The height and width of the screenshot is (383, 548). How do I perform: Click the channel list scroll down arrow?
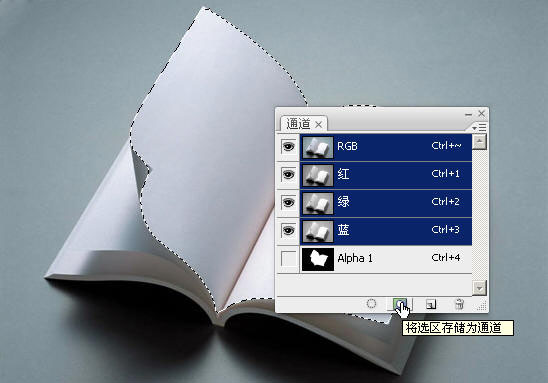[479, 288]
